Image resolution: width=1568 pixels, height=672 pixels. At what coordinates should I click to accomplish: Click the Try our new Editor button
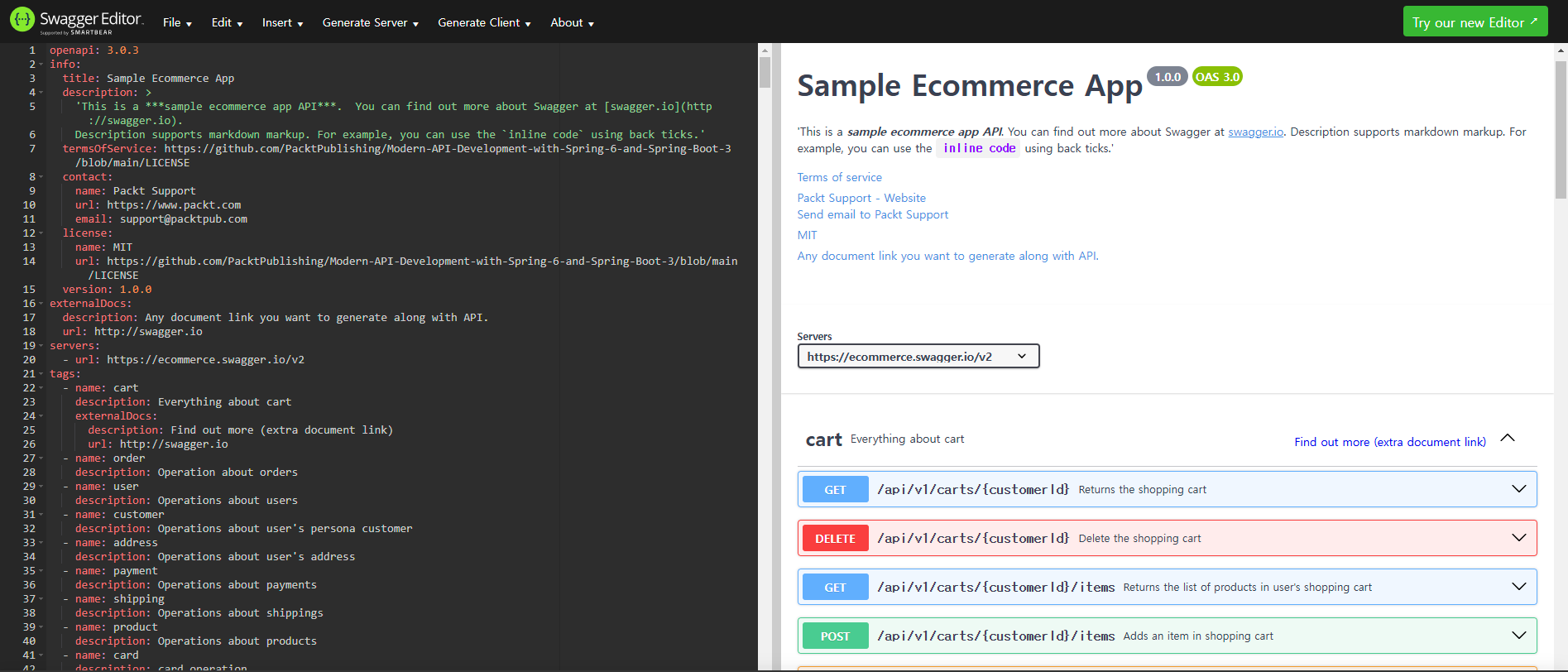1474,22
